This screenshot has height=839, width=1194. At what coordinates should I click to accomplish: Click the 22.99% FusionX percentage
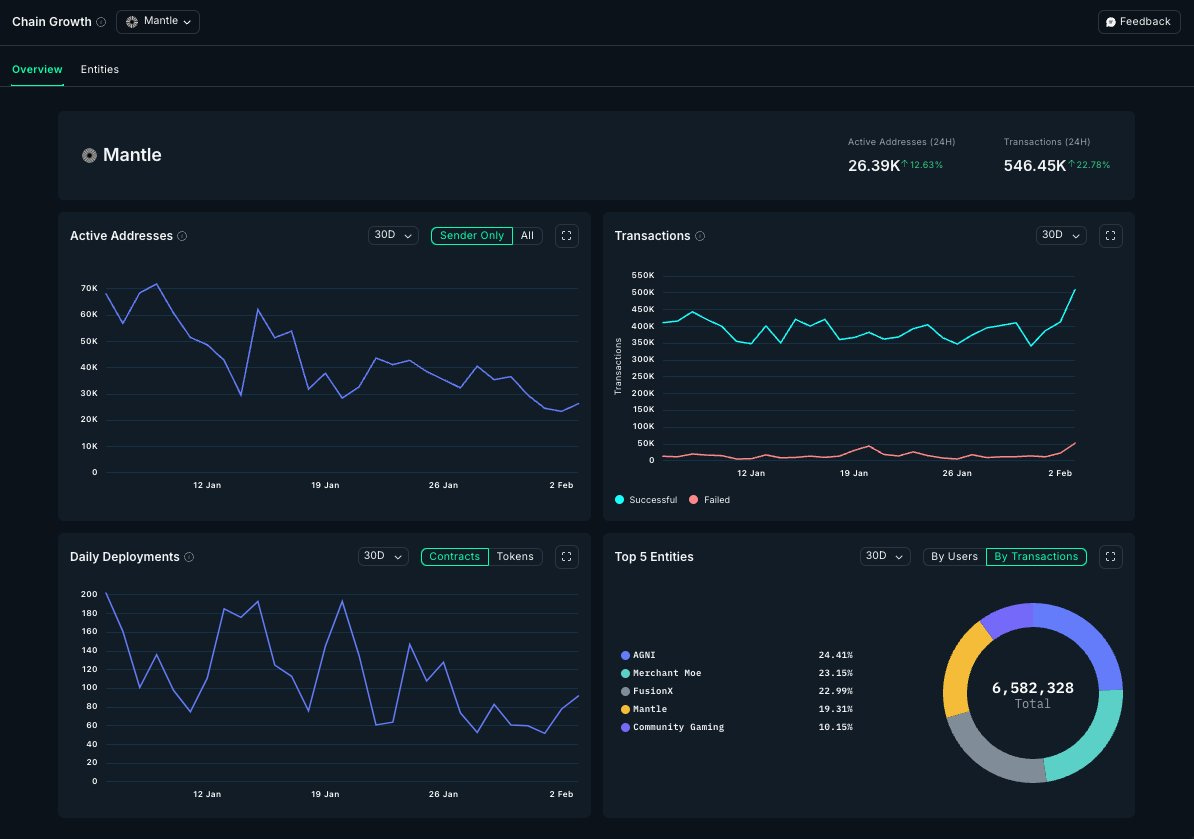835,691
